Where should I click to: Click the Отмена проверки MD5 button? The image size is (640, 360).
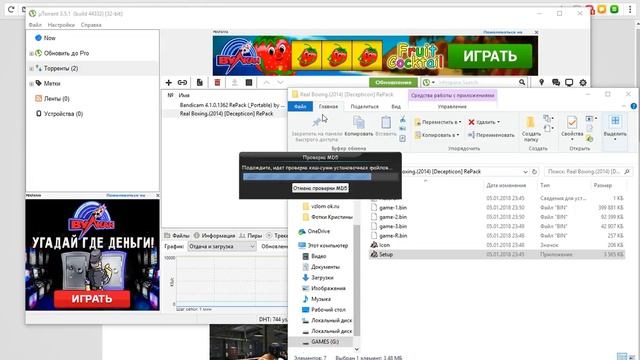[x=320, y=188]
